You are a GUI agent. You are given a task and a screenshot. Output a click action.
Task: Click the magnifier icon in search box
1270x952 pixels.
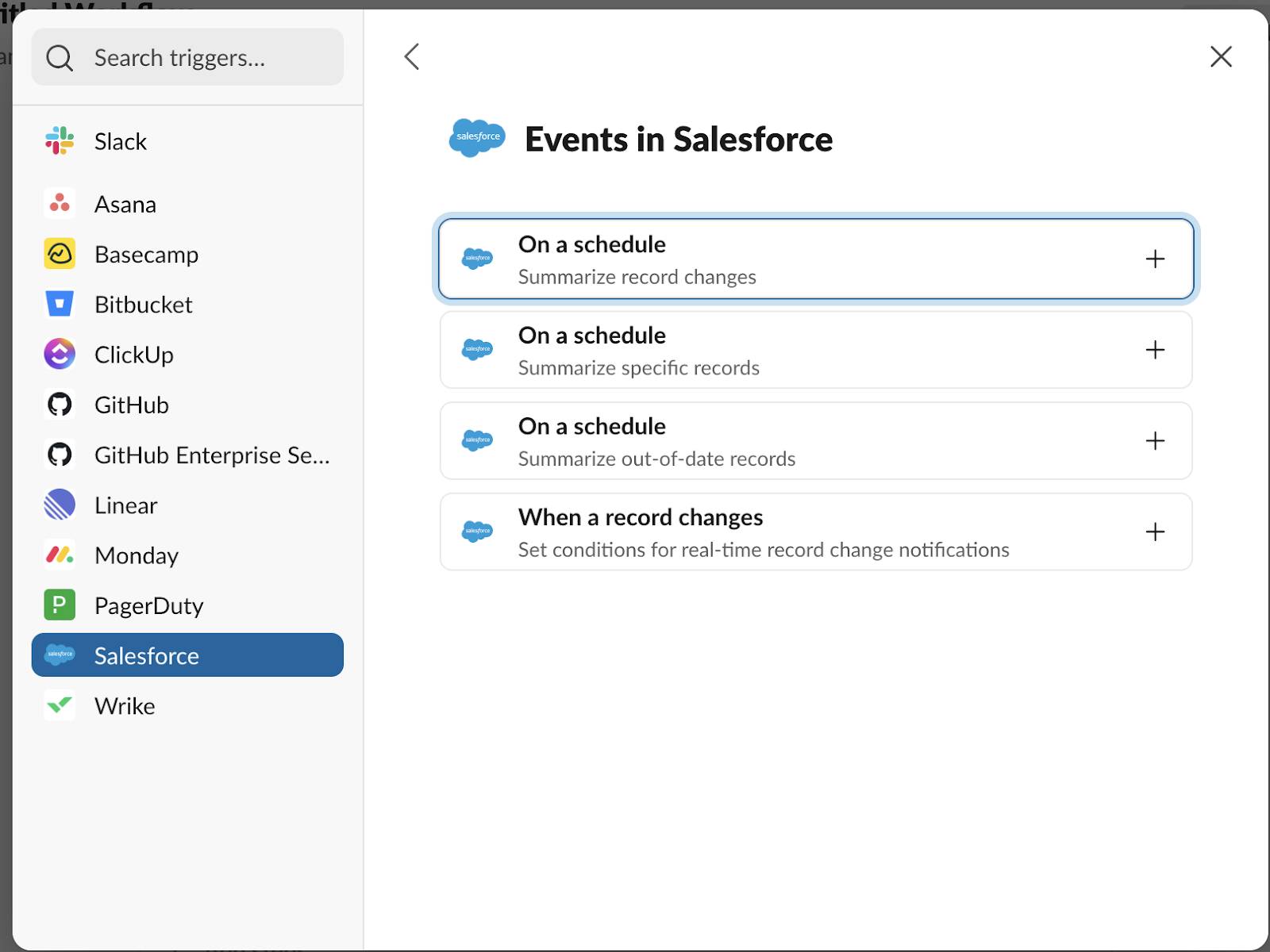(60, 57)
